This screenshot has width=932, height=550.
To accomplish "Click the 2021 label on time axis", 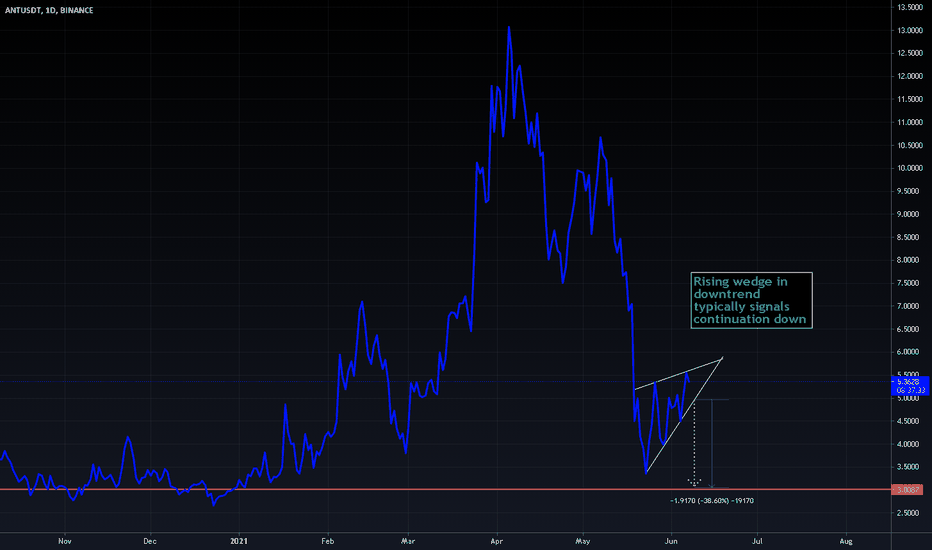I will pos(238,541).
